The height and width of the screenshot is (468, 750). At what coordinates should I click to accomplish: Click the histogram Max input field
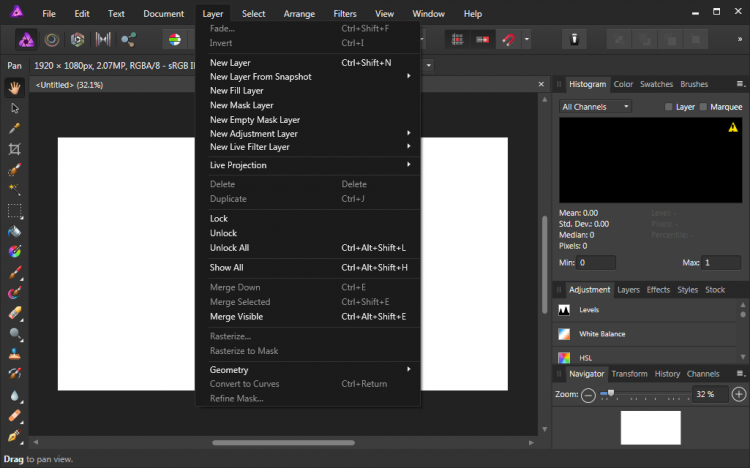pos(721,263)
